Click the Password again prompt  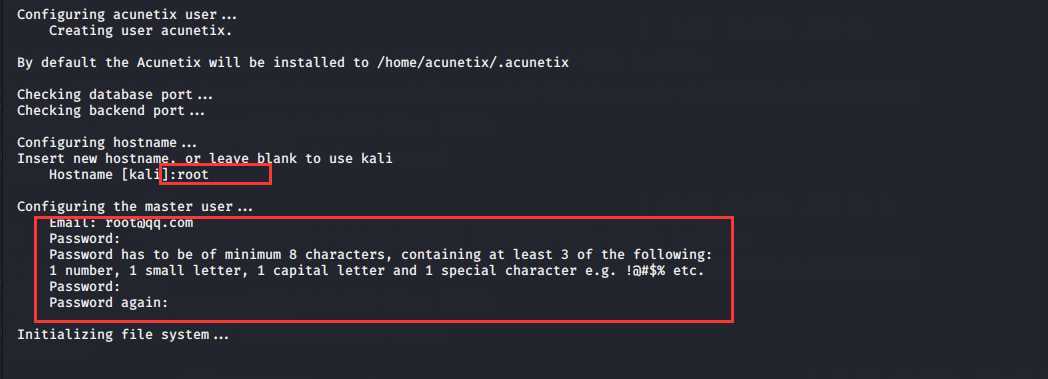click(x=108, y=303)
